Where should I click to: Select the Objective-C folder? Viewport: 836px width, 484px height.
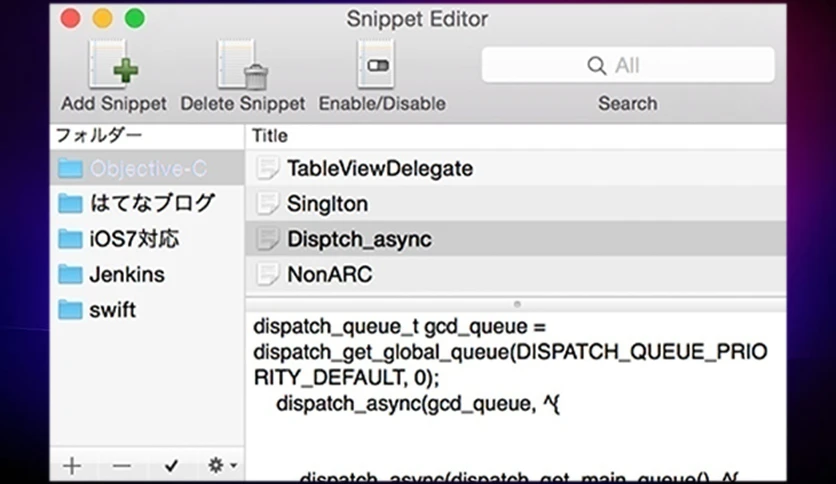click(x=147, y=168)
